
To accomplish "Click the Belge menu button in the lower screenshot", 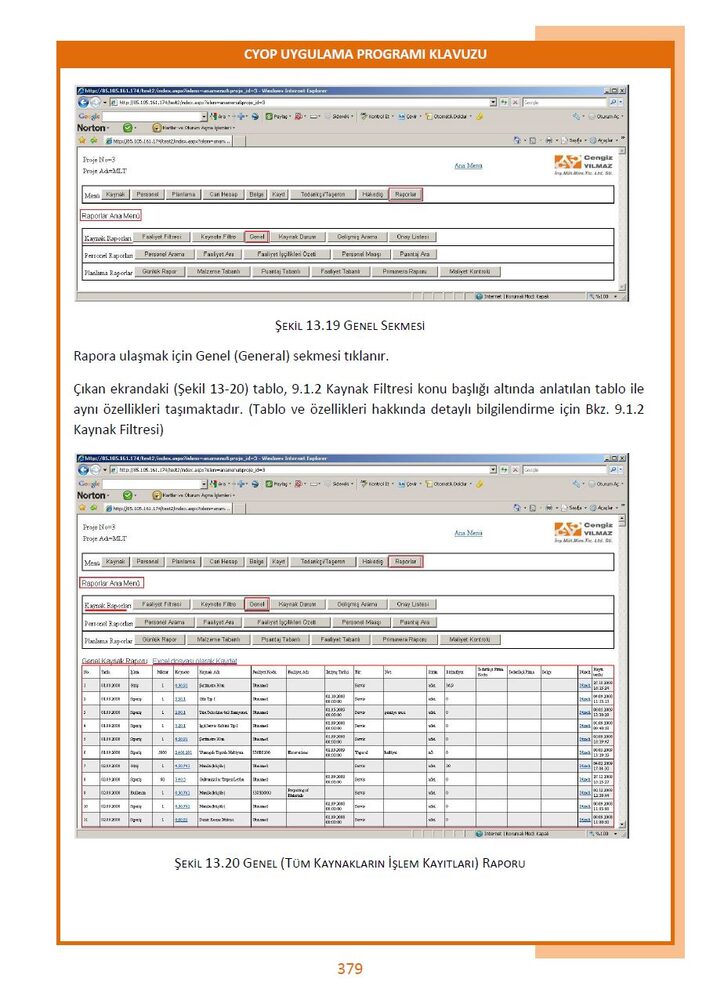I will point(257,561).
